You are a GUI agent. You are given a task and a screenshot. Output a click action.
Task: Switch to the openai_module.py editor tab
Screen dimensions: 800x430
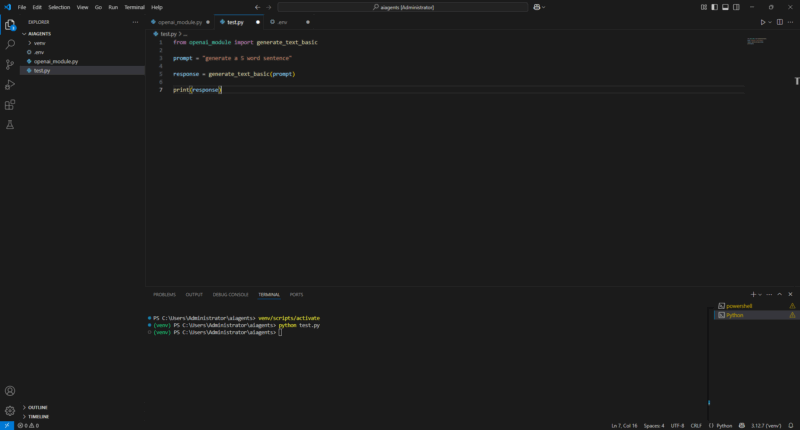click(180, 22)
